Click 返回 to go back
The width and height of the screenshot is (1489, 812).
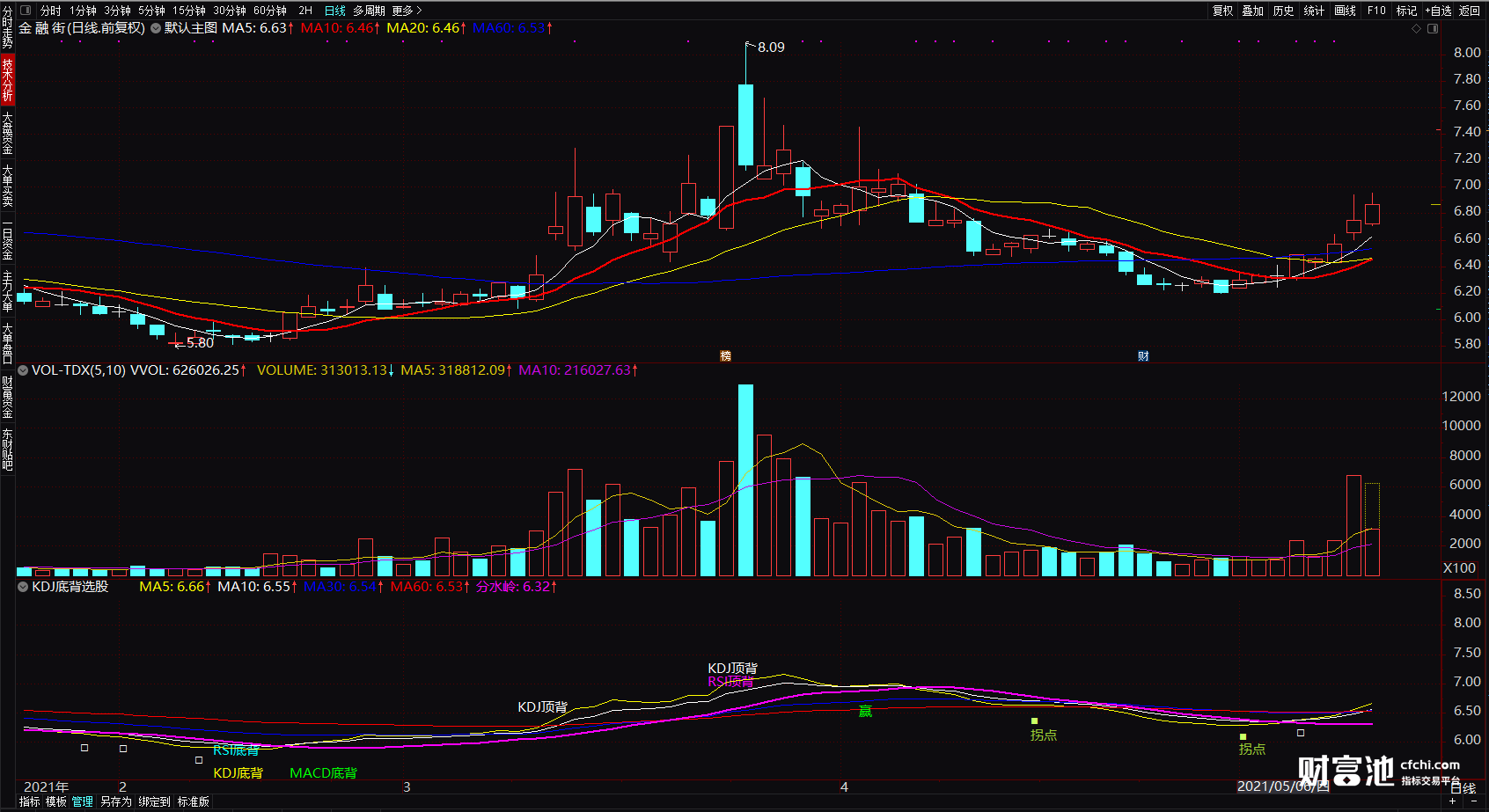coord(1470,11)
